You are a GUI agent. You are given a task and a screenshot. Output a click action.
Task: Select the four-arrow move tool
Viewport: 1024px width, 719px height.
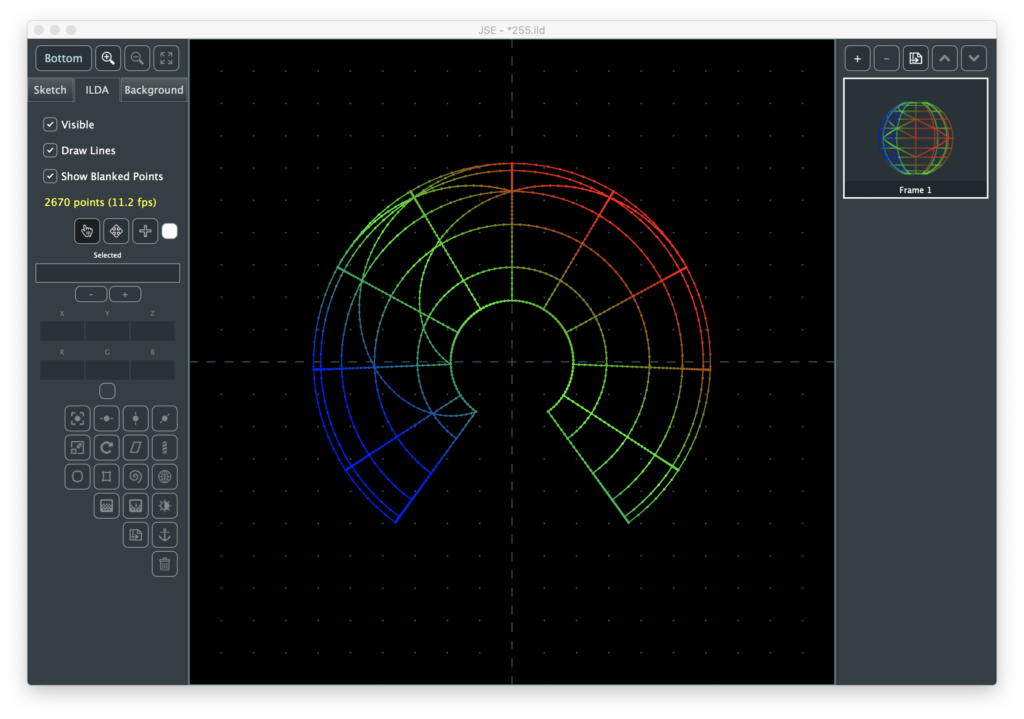point(116,231)
